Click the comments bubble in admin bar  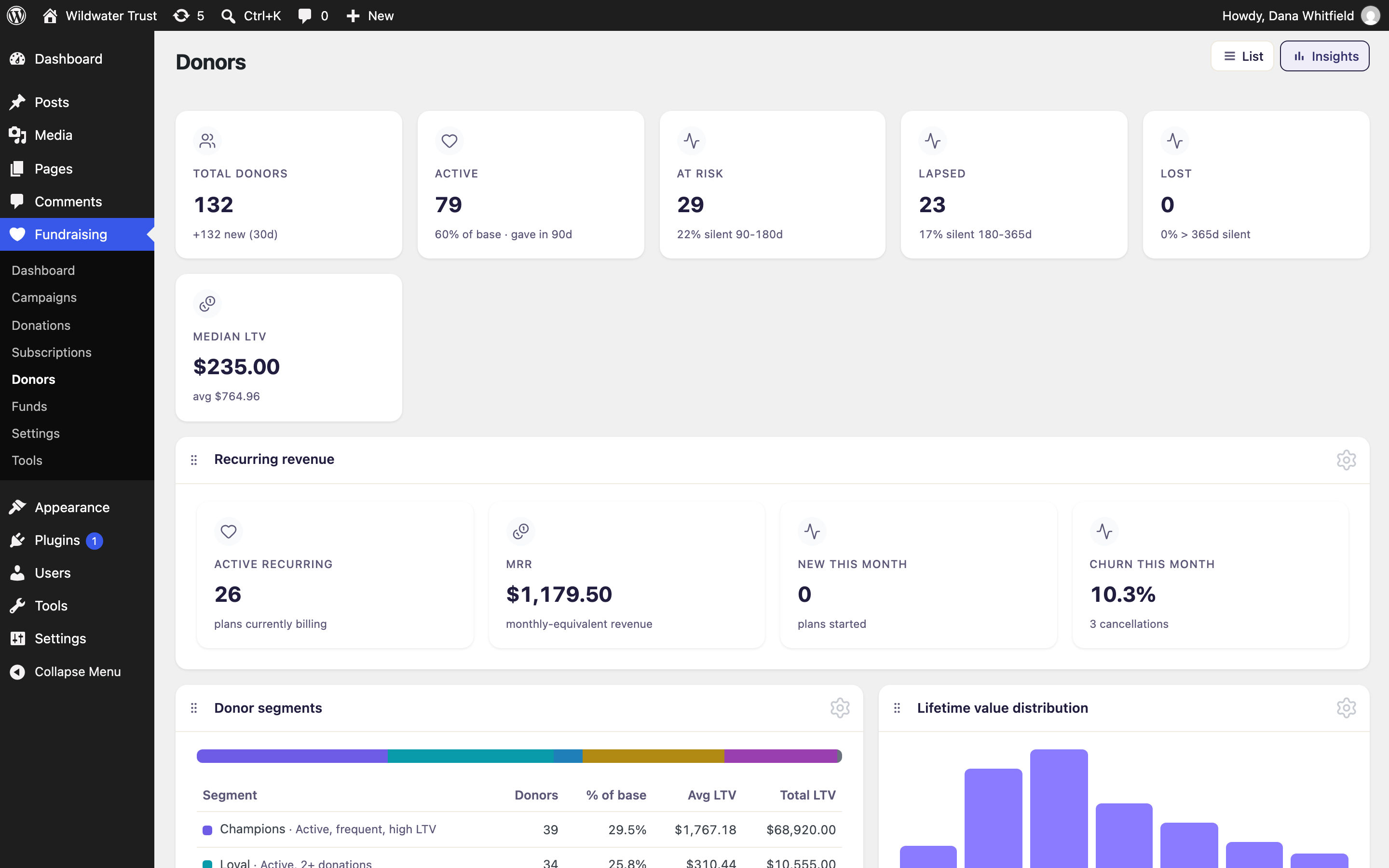[x=313, y=15]
